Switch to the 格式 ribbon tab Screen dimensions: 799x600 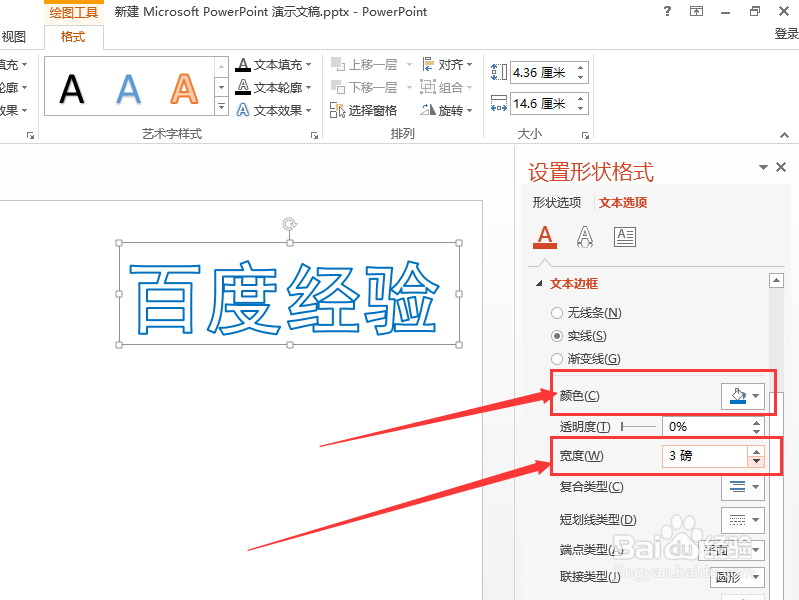coord(73,37)
